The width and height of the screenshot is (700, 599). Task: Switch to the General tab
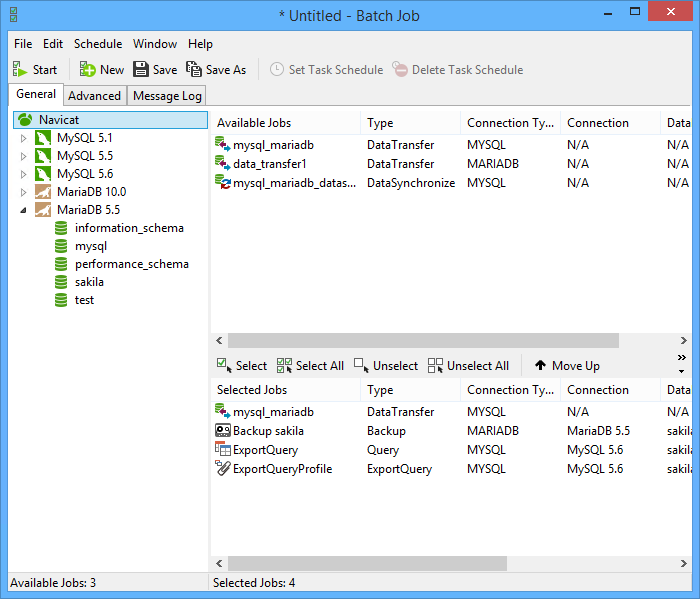36,94
